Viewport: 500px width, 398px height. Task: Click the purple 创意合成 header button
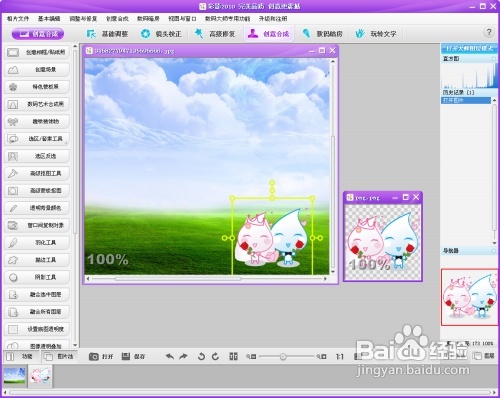38,34
